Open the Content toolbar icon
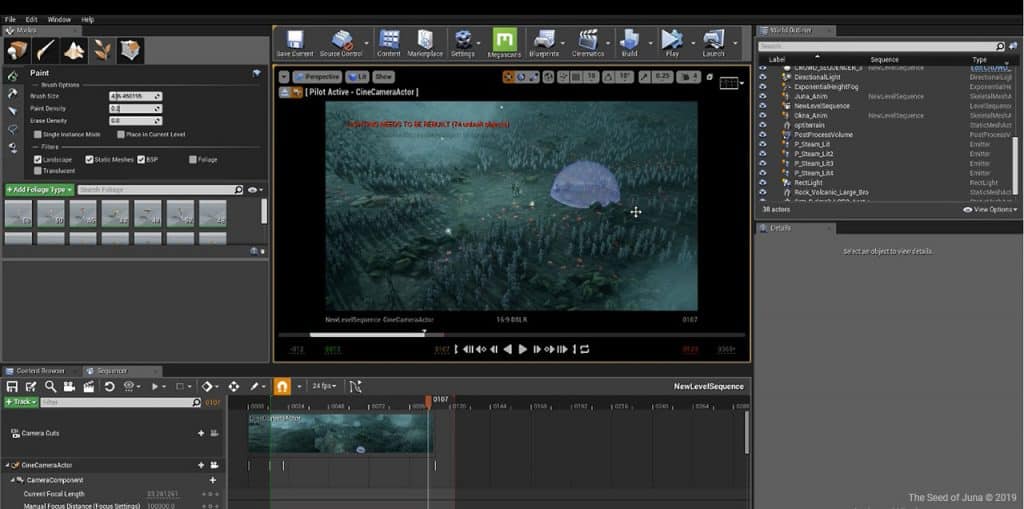 coord(389,43)
